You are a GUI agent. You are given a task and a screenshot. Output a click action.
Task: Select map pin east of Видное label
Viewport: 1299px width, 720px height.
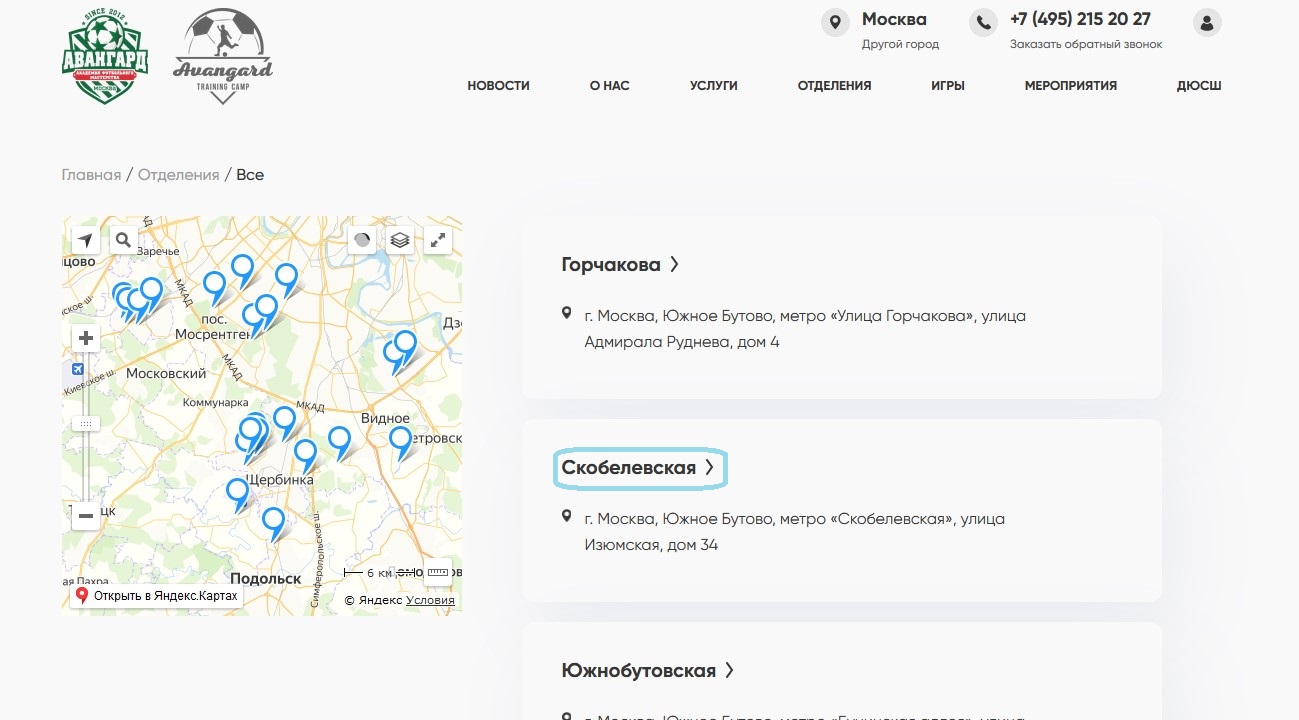coord(401,442)
